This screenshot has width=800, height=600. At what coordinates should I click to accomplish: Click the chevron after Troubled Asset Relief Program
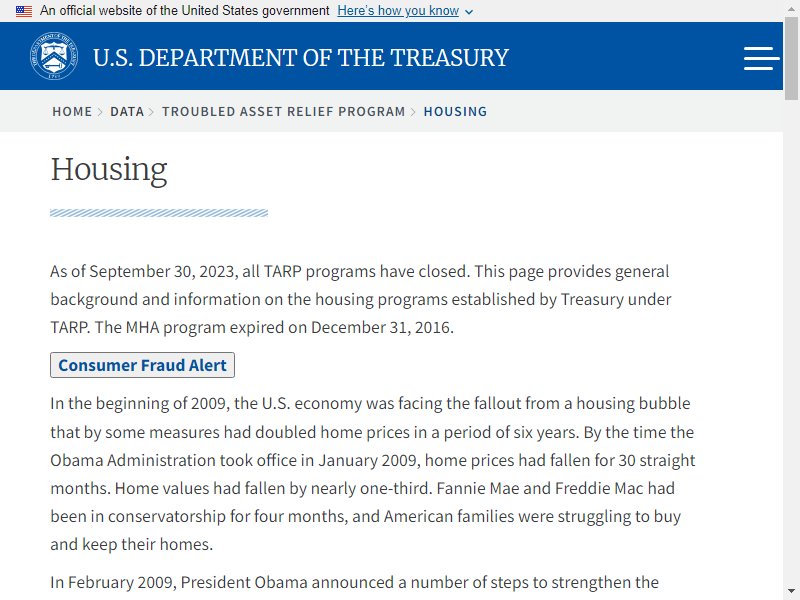pyautogui.click(x=413, y=112)
